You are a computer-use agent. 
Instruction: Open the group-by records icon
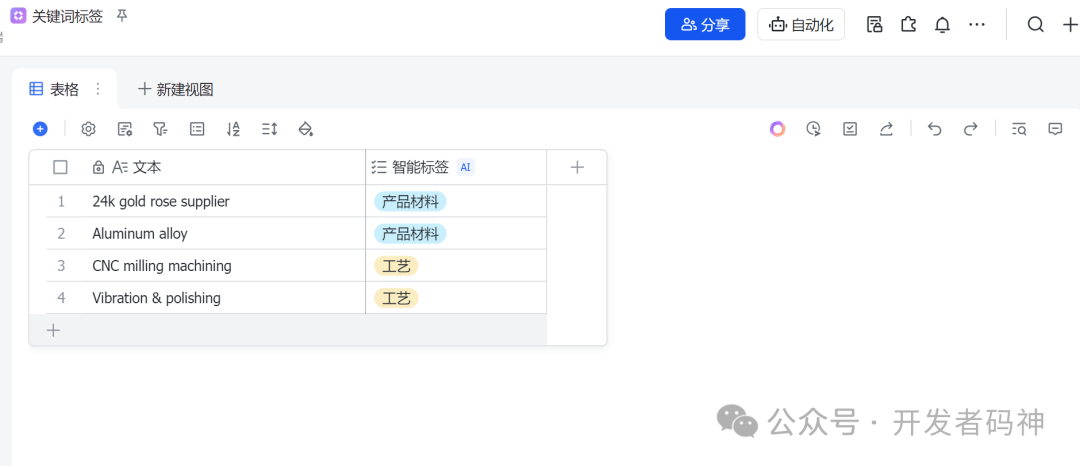tap(197, 129)
